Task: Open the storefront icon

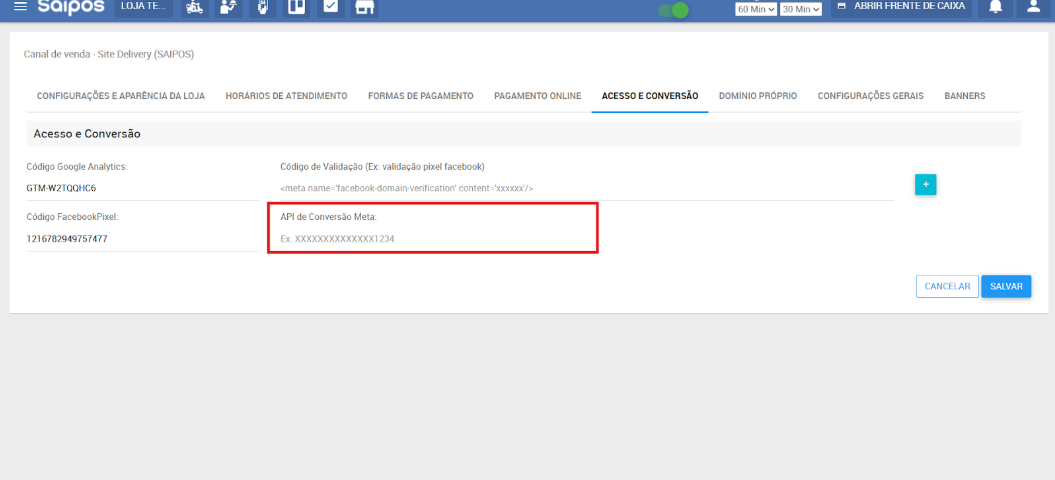Action: click(x=365, y=8)
